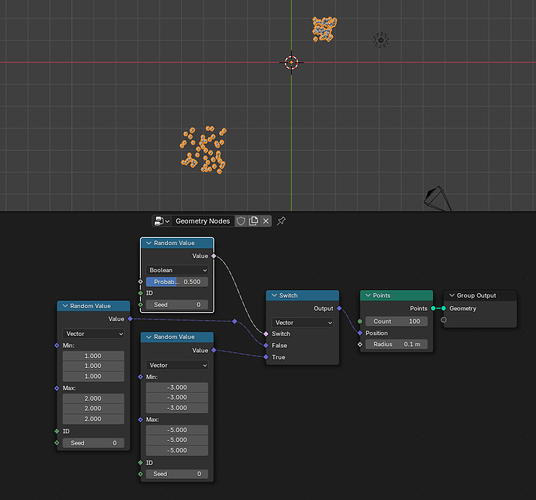The image size is (536, 500).
Task: Click the Min socket on the node with 1.000 values
Action: 57,346
